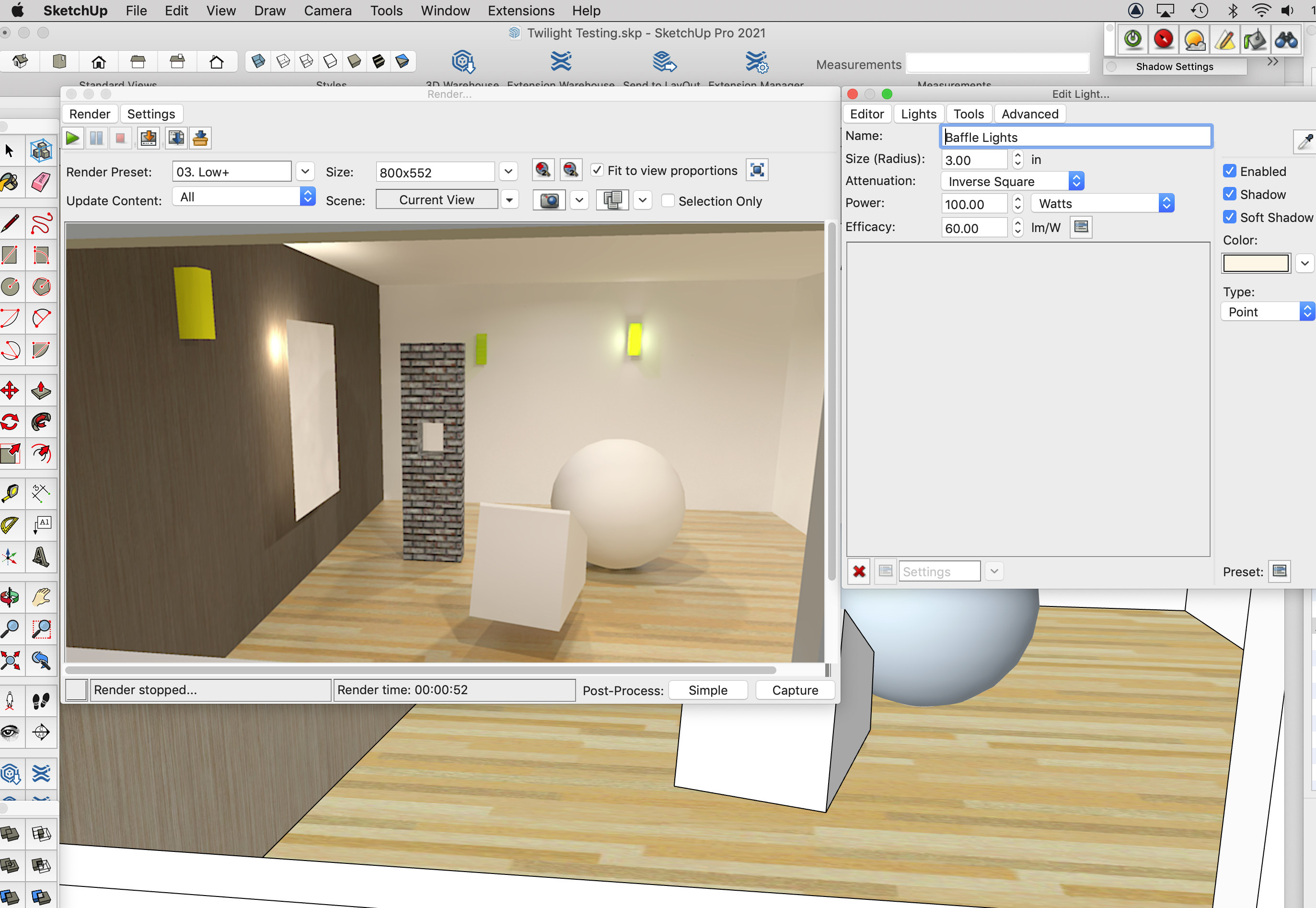Click the Simple post-process button

(x=707, y=690)
